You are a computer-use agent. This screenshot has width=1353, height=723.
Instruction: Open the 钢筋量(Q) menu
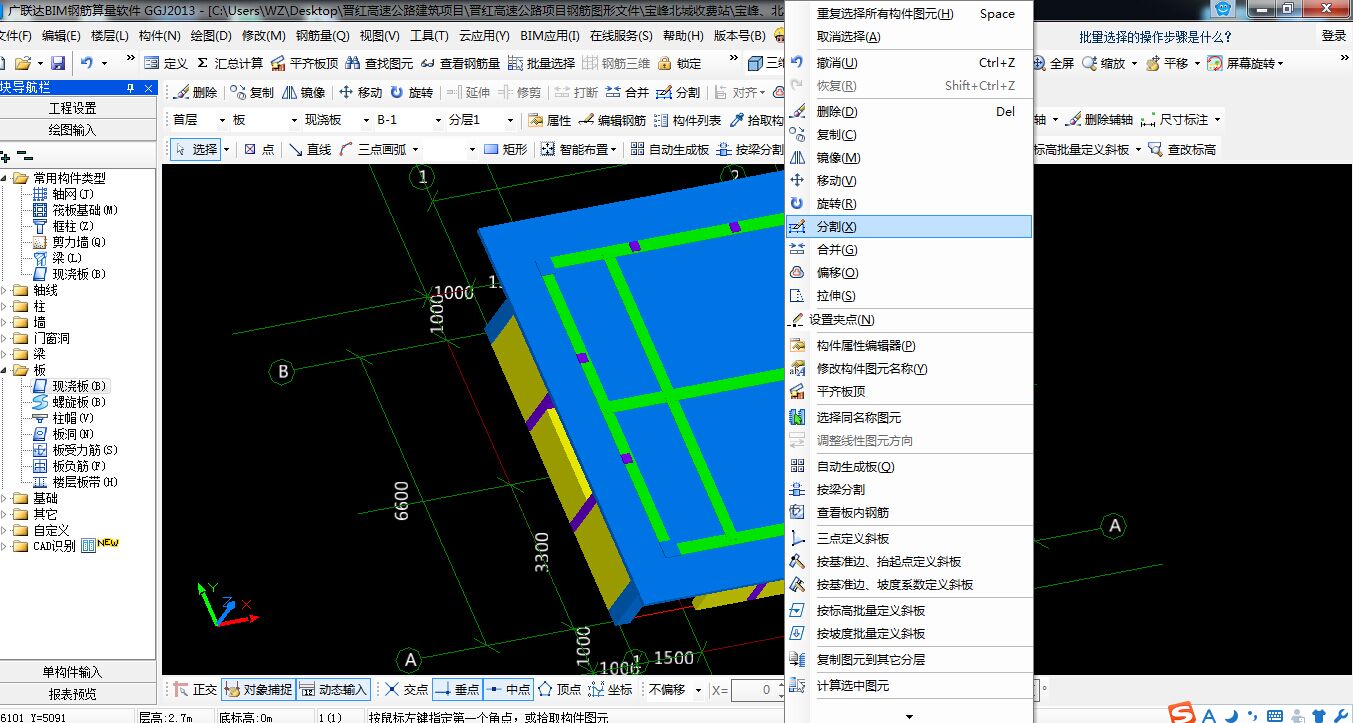[323, 35]
